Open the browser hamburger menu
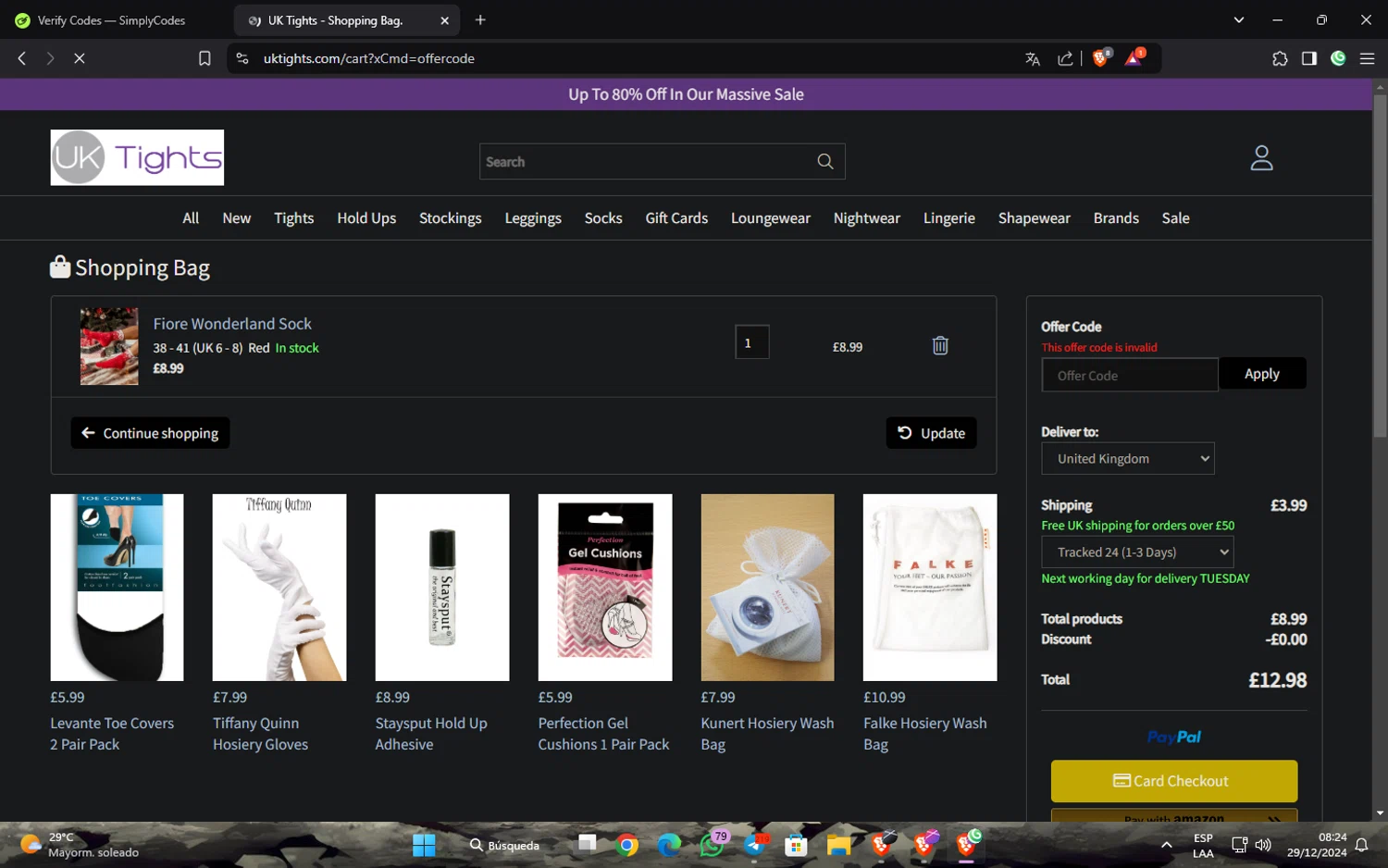Image resolution: width=1388 pixels, height=868 pixels. [x=1367, y=58]
